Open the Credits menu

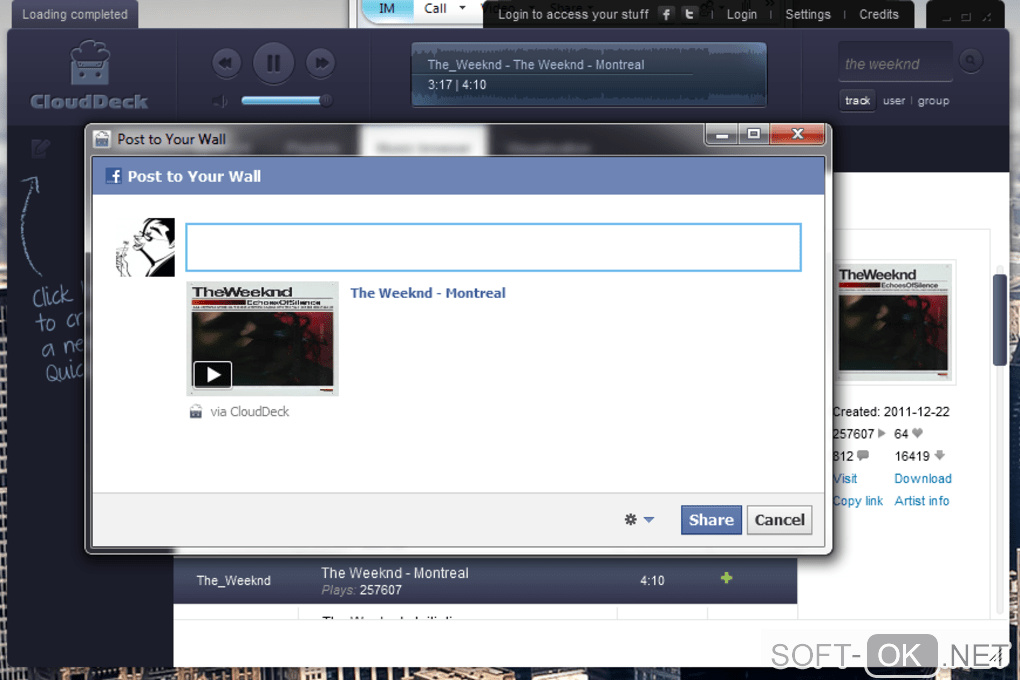coord(879,14)
